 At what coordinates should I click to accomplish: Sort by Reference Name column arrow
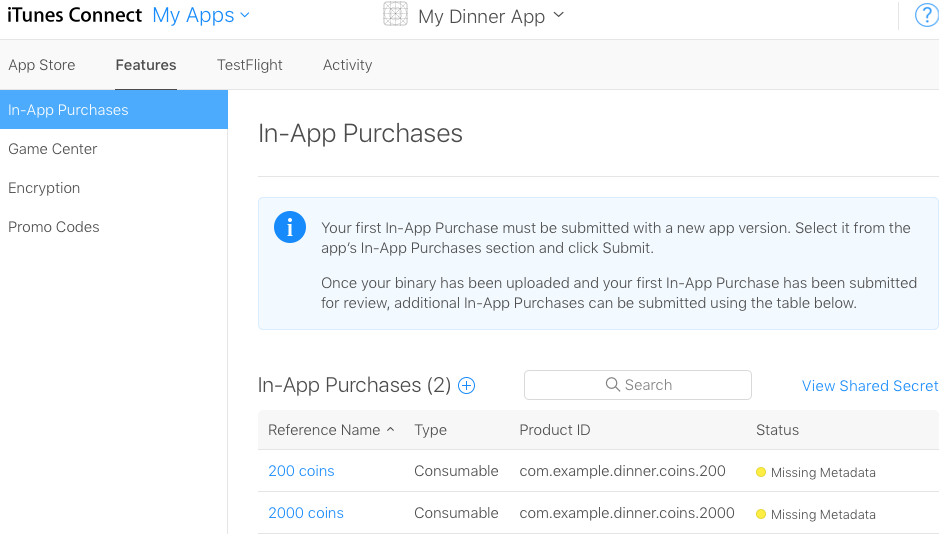(390, 430)
